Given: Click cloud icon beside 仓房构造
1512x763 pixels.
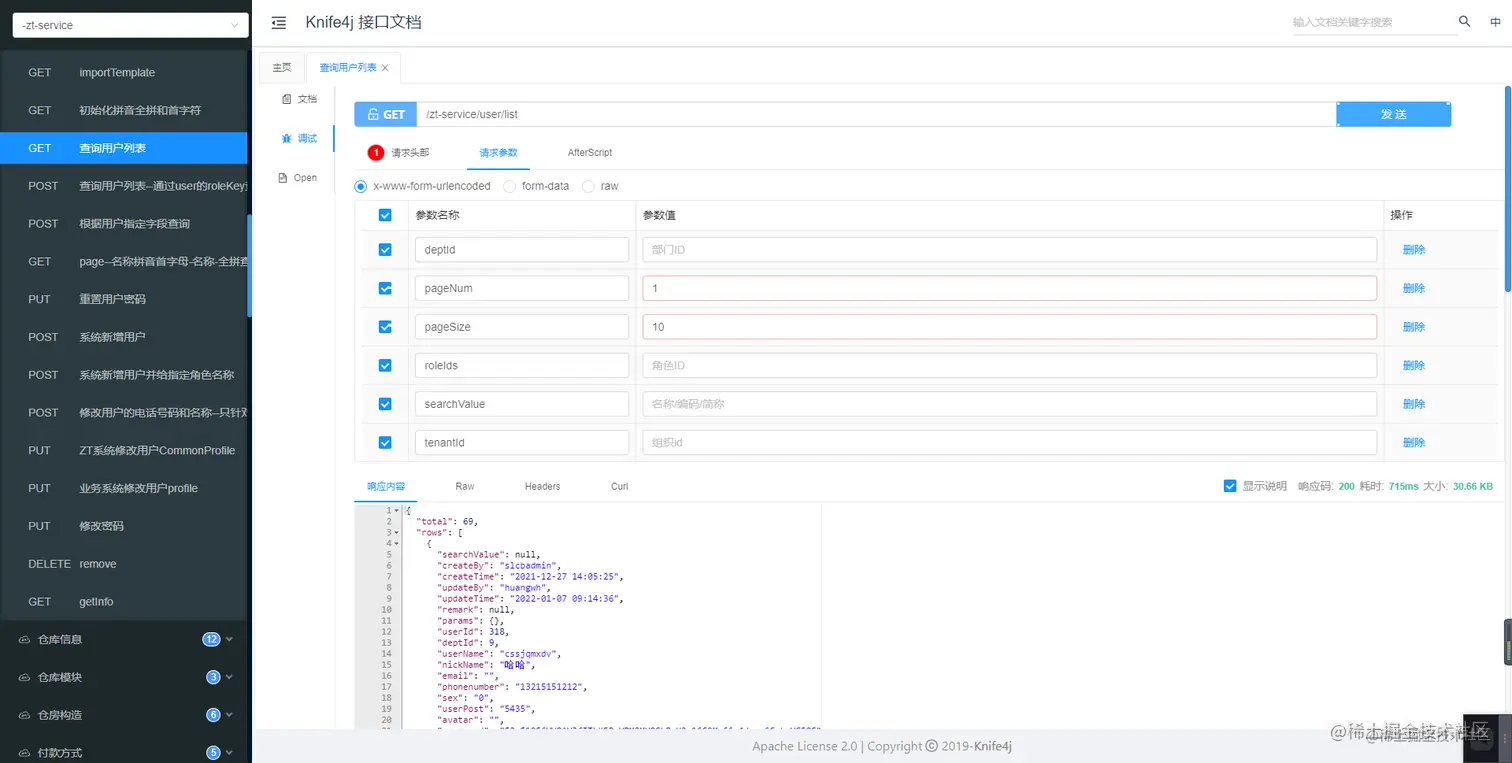Looking at the screenshot, I should (25, 715).
